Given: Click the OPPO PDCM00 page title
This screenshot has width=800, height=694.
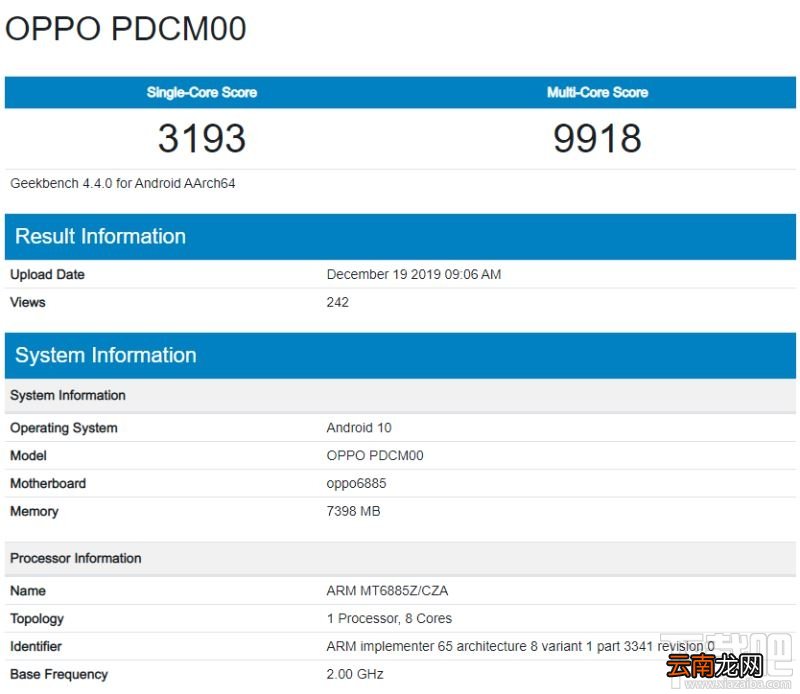Looking at the screenshot, I should 126,29.
